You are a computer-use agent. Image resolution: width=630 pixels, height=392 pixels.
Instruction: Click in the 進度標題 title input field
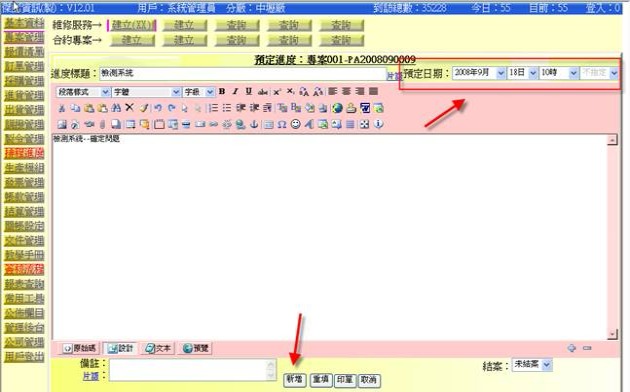pyautogui.click(x=243, y=74)
